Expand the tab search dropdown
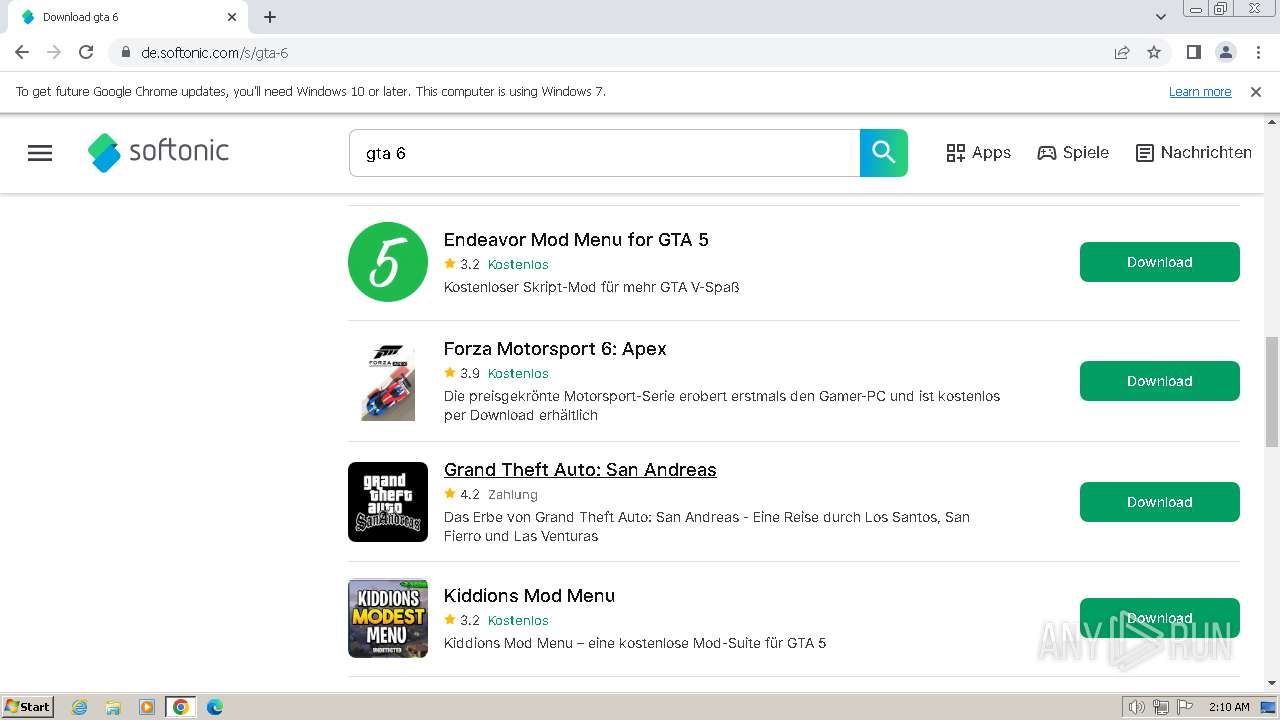Screen dimensions: 1280x720 1161,17
